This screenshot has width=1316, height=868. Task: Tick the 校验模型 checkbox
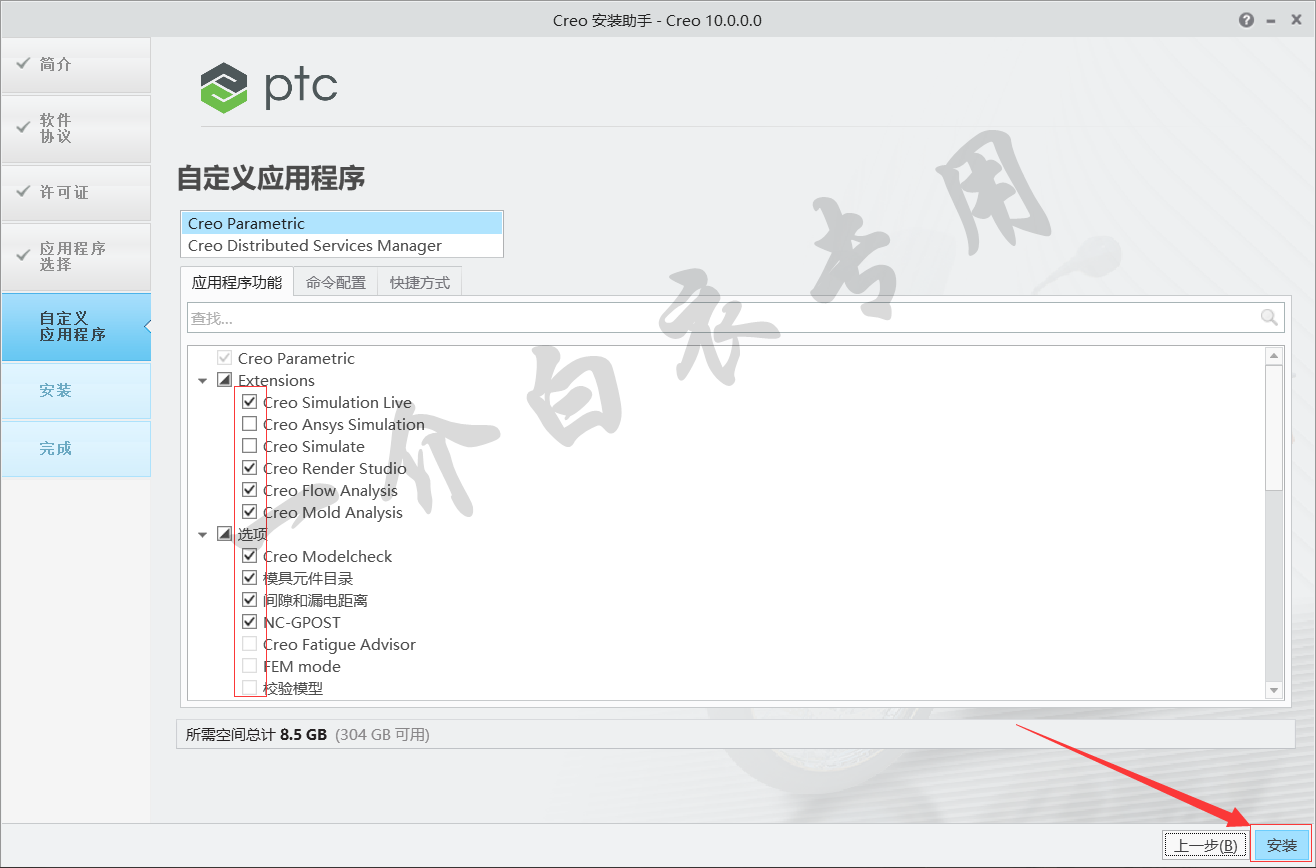(x=250, y=688)
